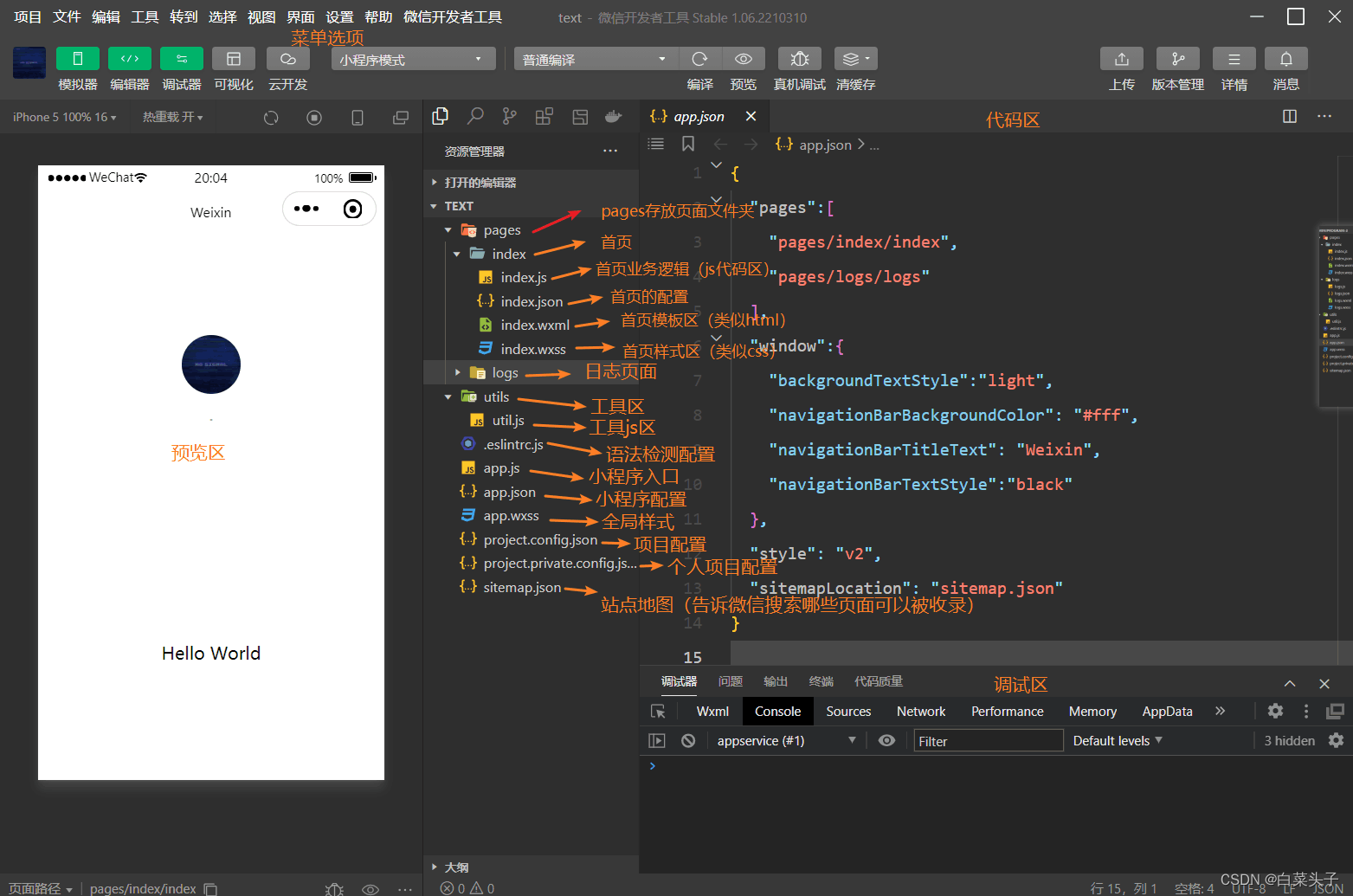Click the bookmark icon in editor toolbar
The width and height of the screenshot is (1353, 896).
(x=688, y=144)
